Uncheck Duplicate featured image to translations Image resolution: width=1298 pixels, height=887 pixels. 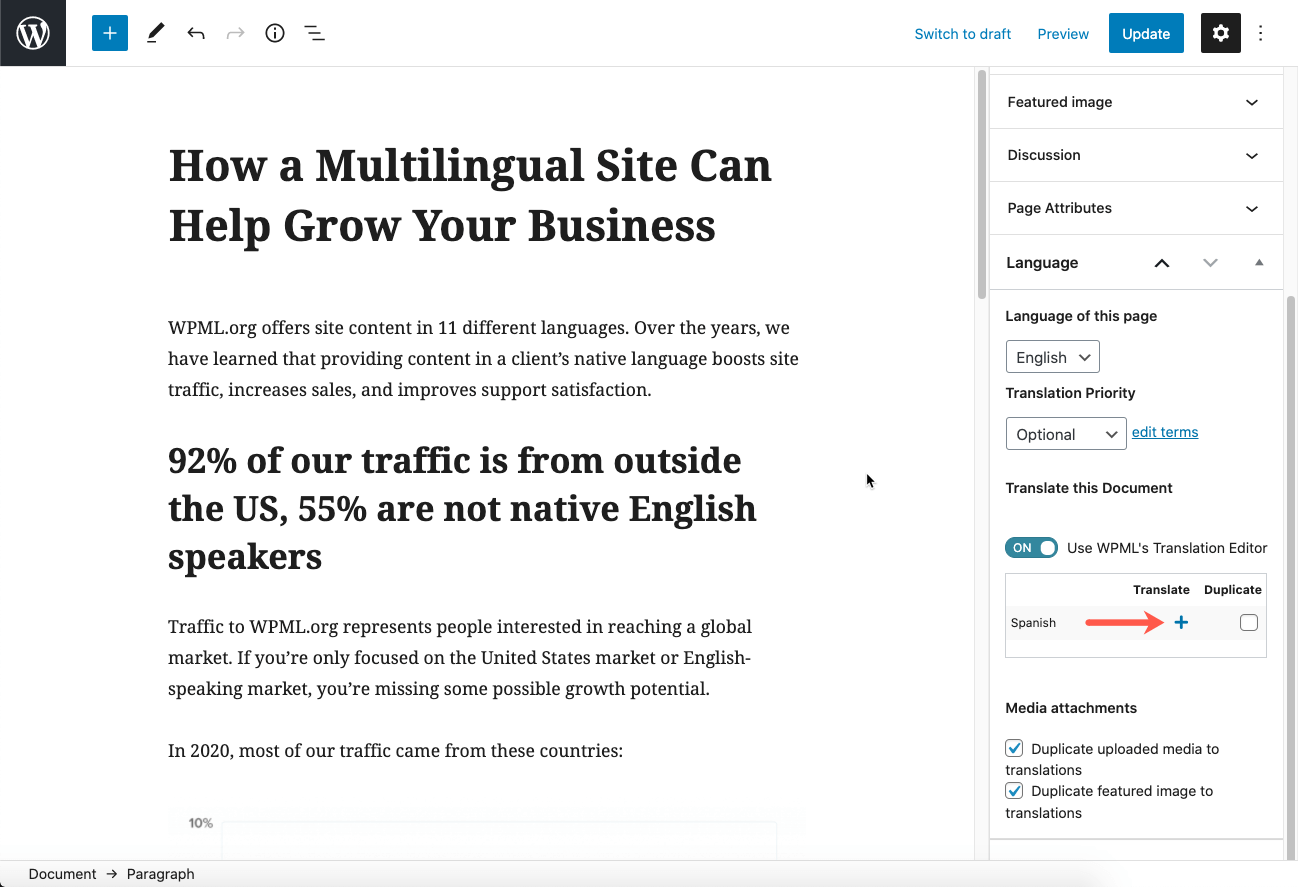[x=1014, y=790]
